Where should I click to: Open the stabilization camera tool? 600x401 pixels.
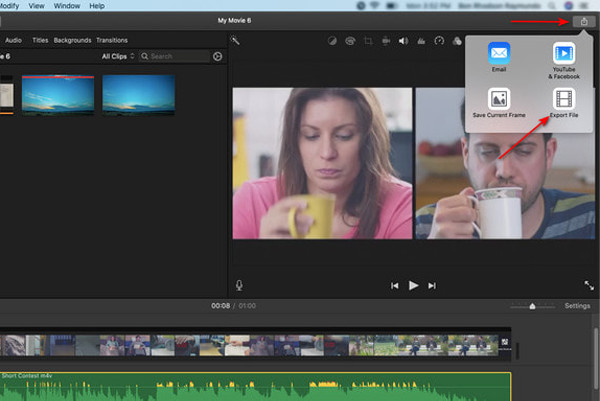(x=386, y=41)
